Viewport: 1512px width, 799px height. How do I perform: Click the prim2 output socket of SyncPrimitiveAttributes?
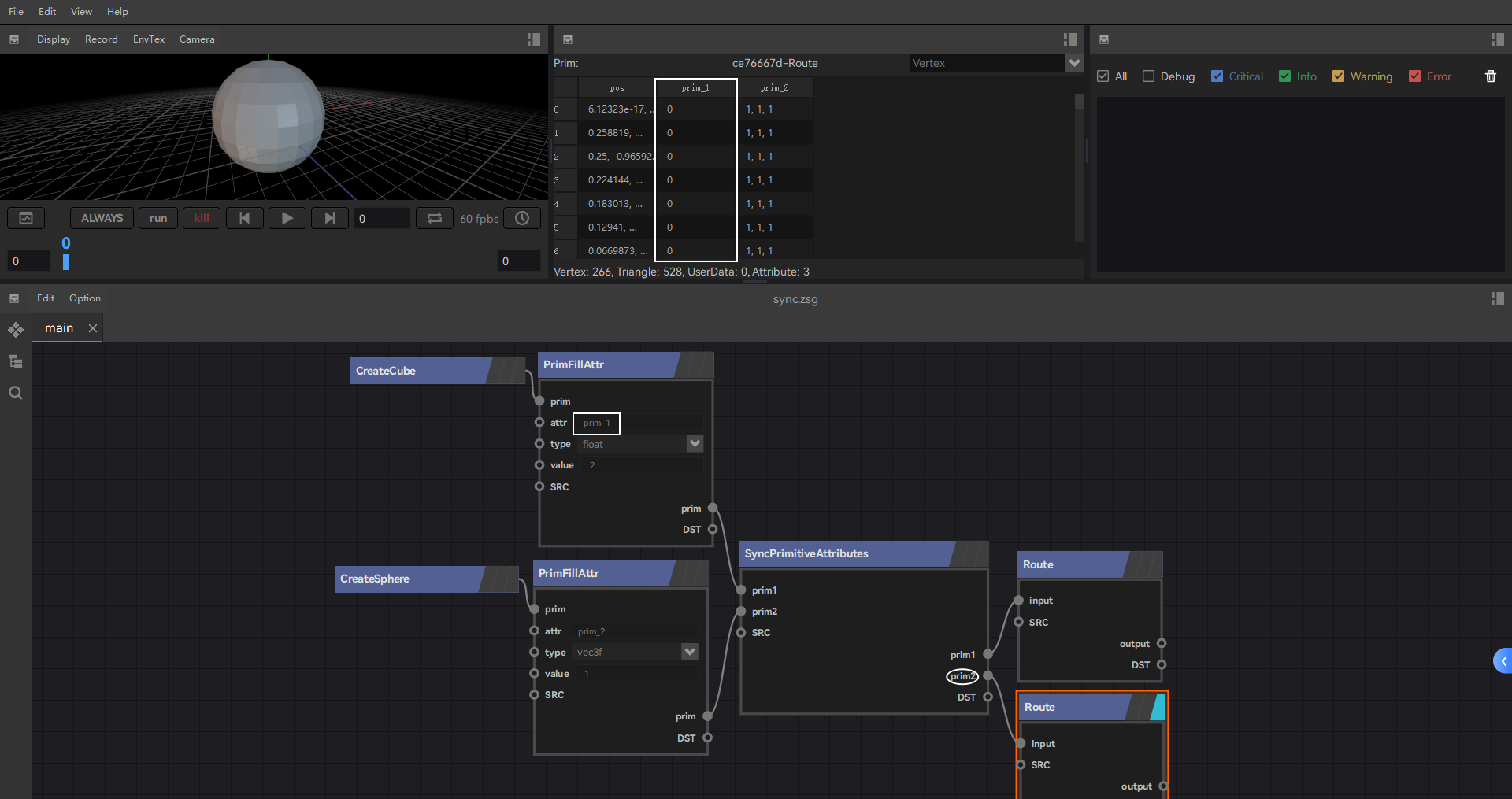pos(988,675)
